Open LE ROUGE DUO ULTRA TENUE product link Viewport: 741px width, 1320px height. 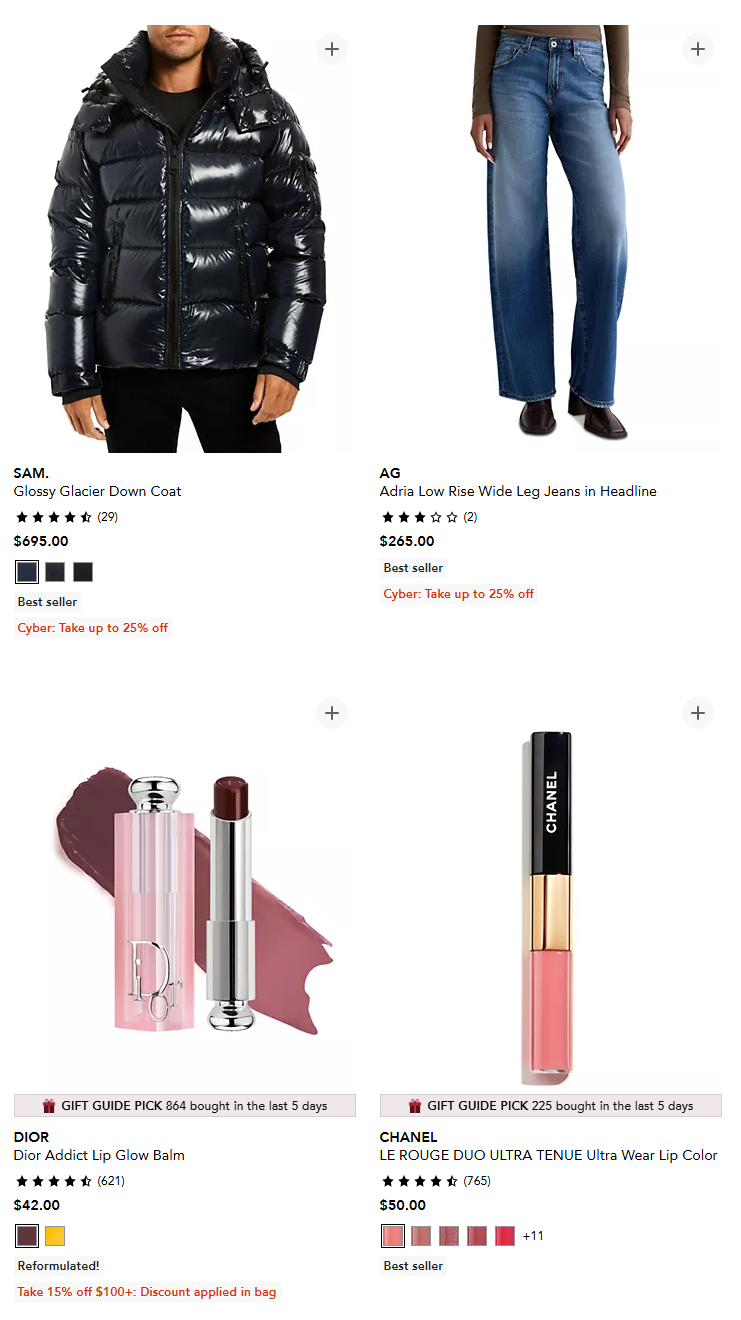pyautogui.click(x=549, y=1155)
